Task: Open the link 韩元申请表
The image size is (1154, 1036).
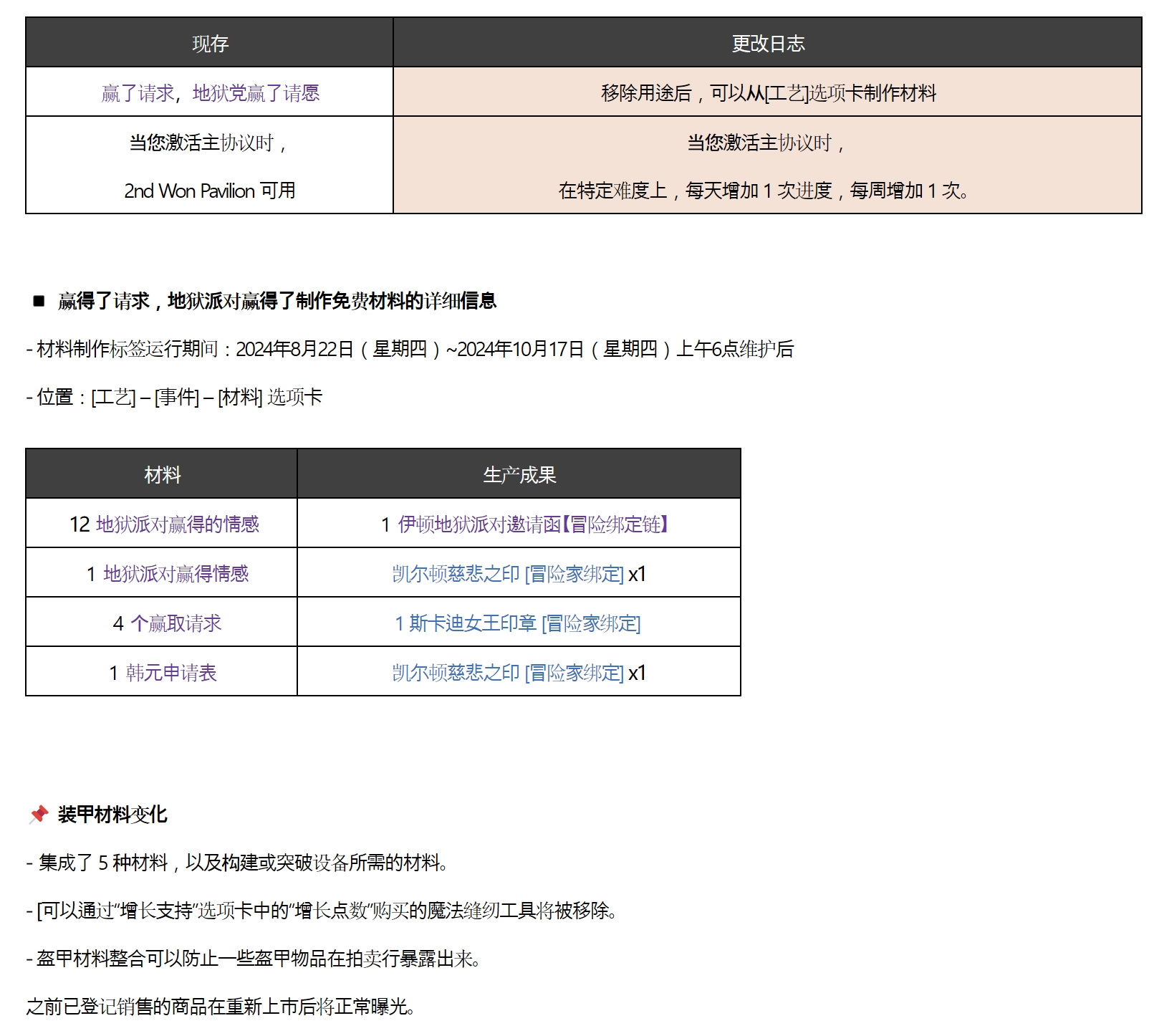Action: click(x=171, y=673)
